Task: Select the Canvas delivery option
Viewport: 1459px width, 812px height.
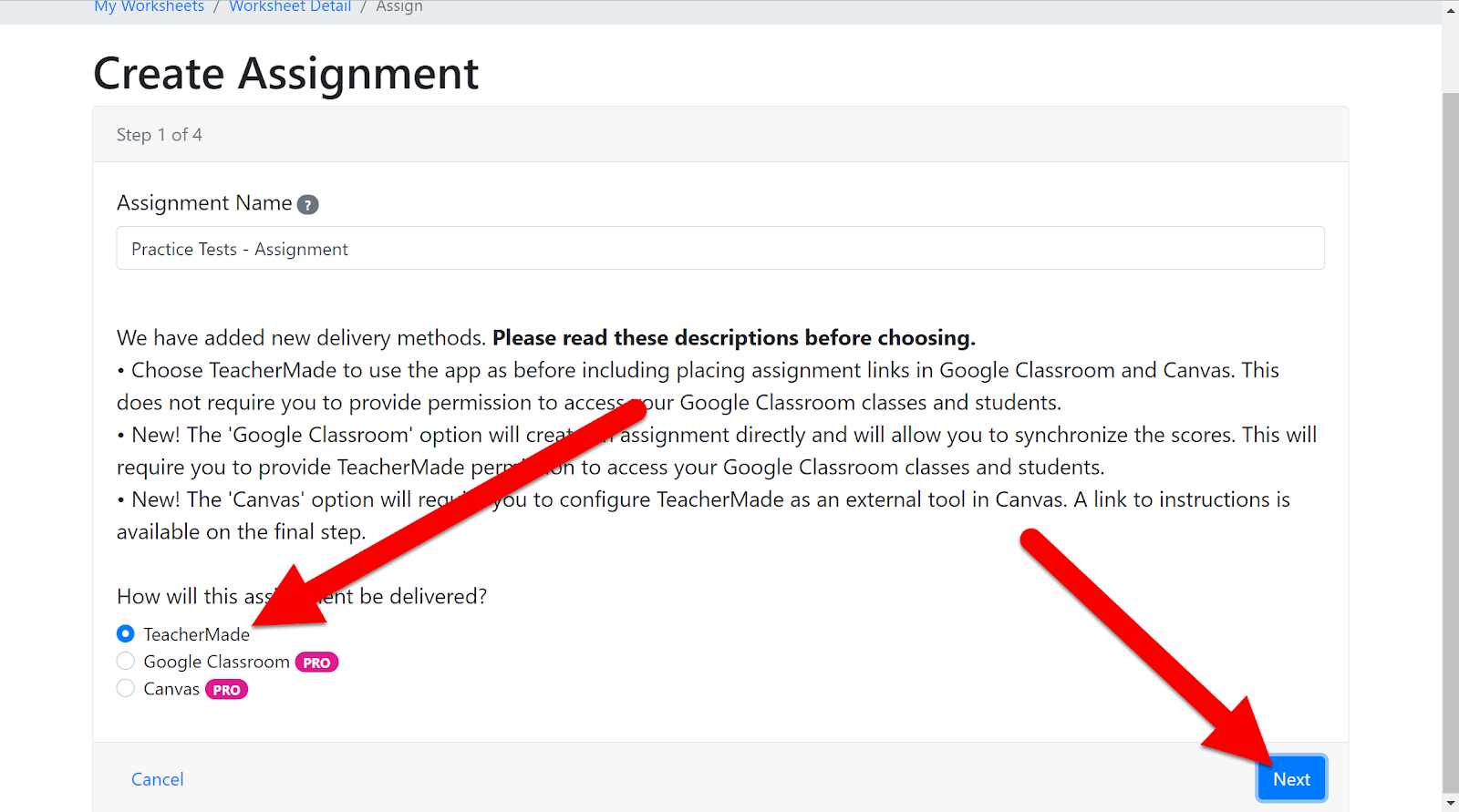Action: click(x=126, y=688)
